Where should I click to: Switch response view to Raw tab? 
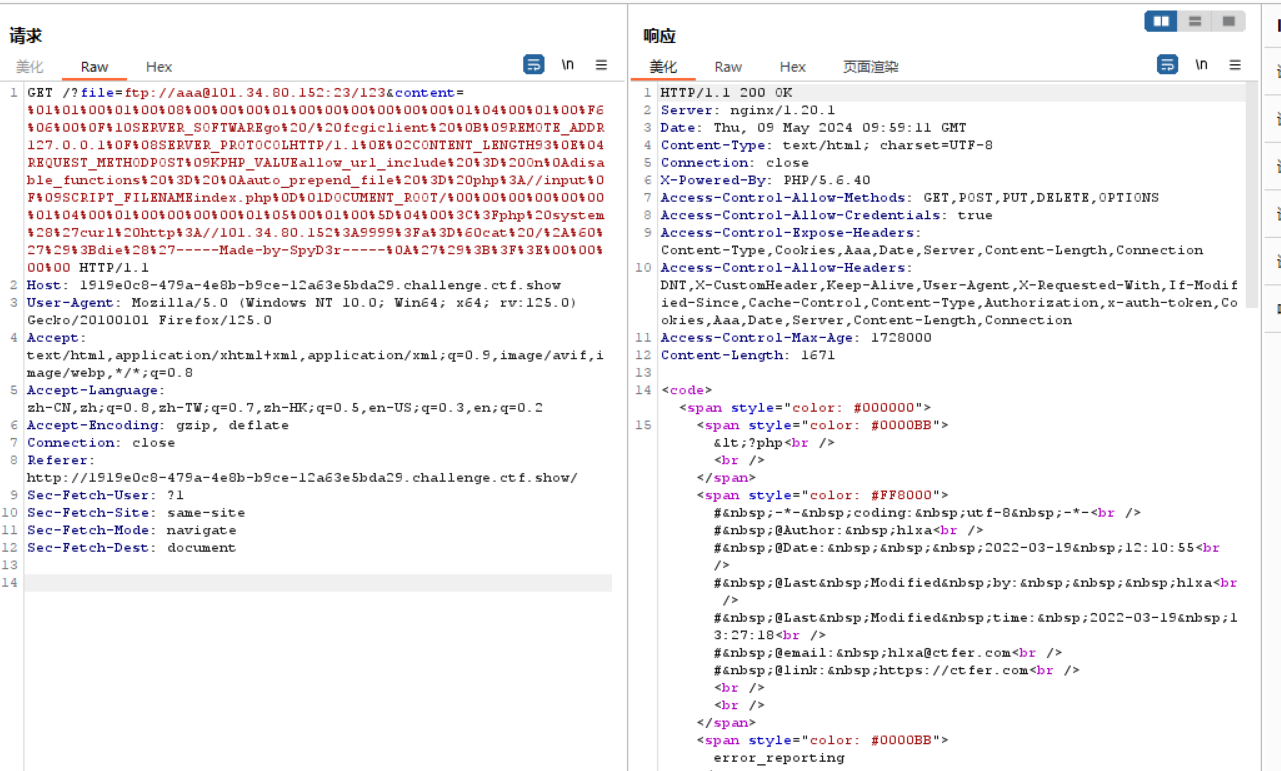pos(728,67)
